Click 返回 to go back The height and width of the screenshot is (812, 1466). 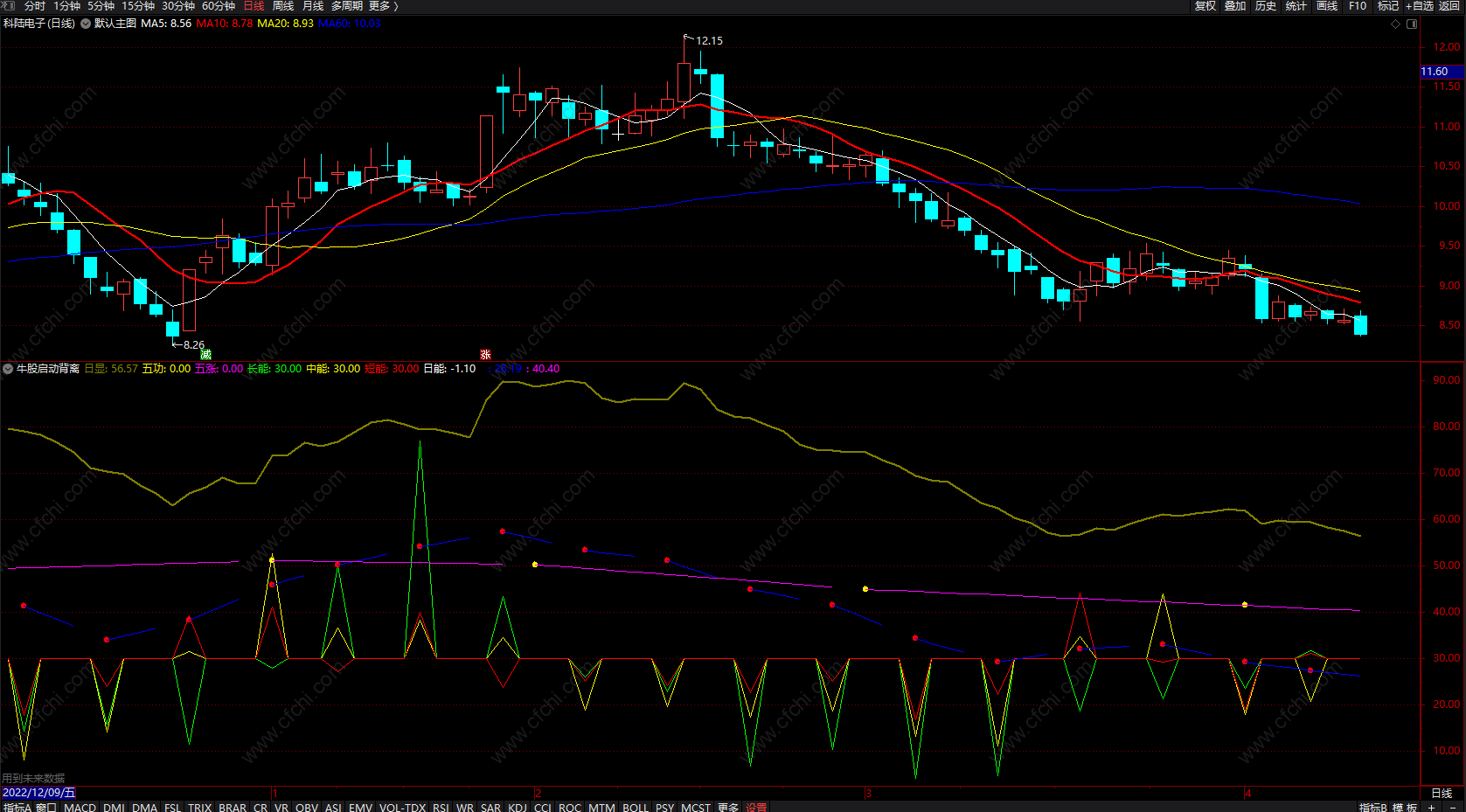click(x=1449, y=6)
